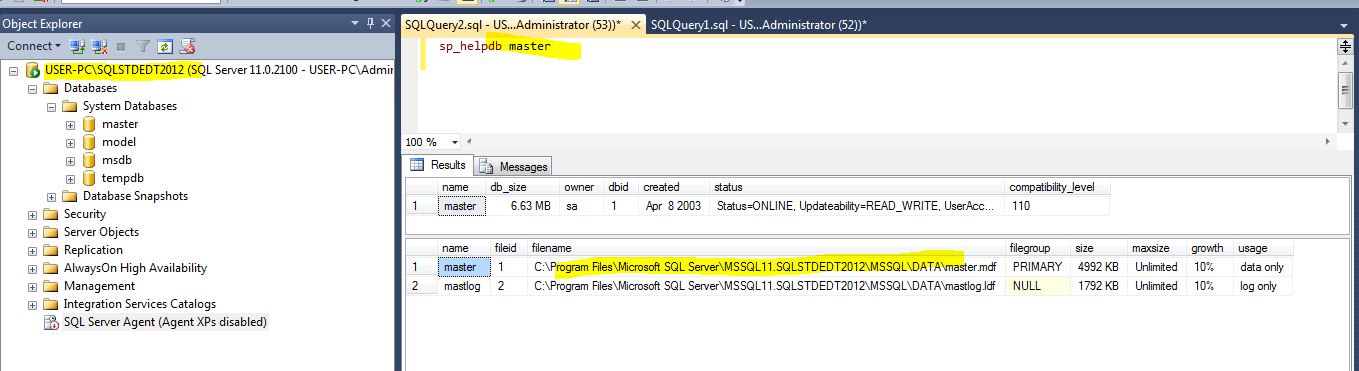Click the Management folder icon
The image size is (1359, 371).
click(51, 286)
